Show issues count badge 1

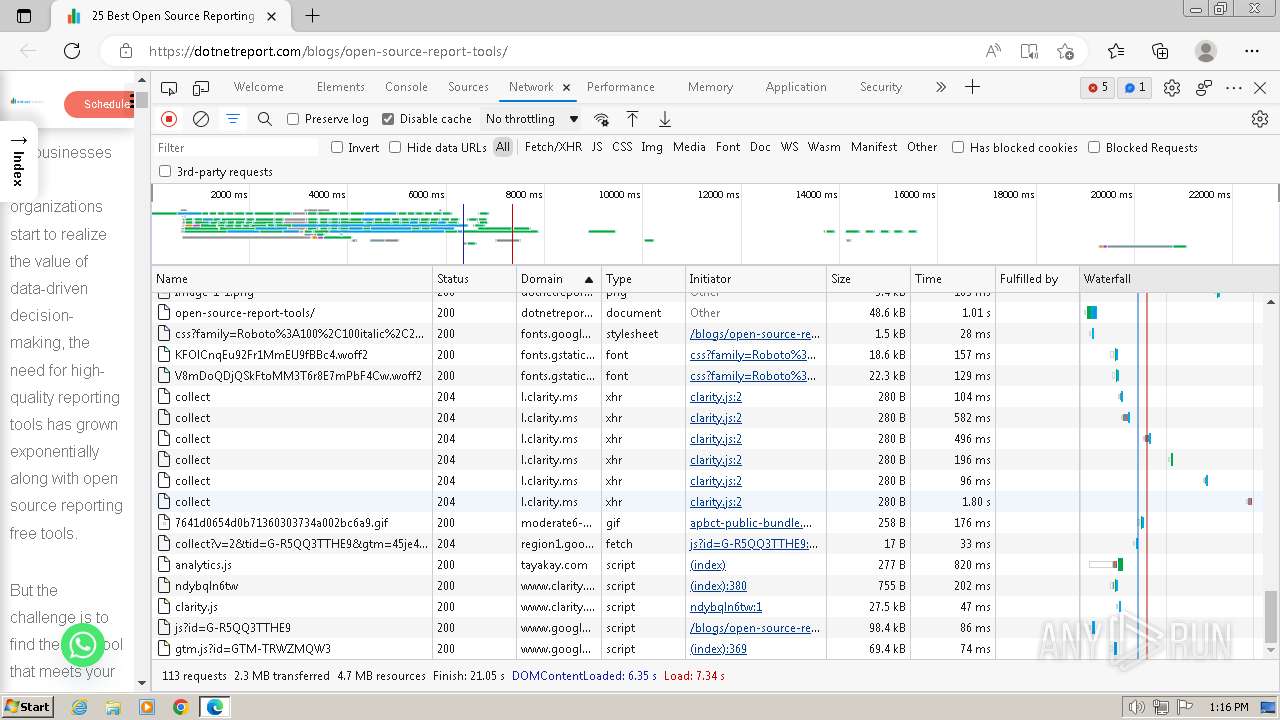point(1134,88)
